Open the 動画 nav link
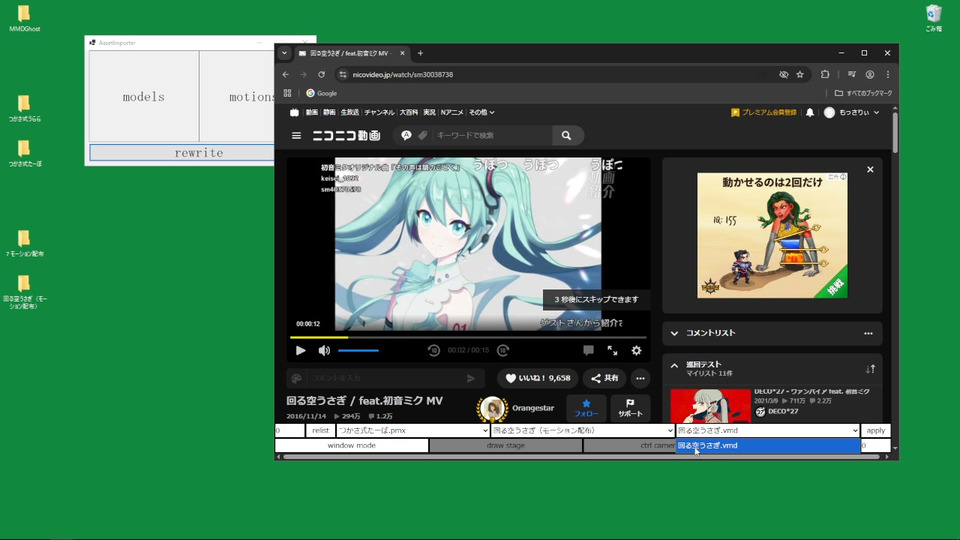This screenshot has width=960, height=540. pos(312,113)
